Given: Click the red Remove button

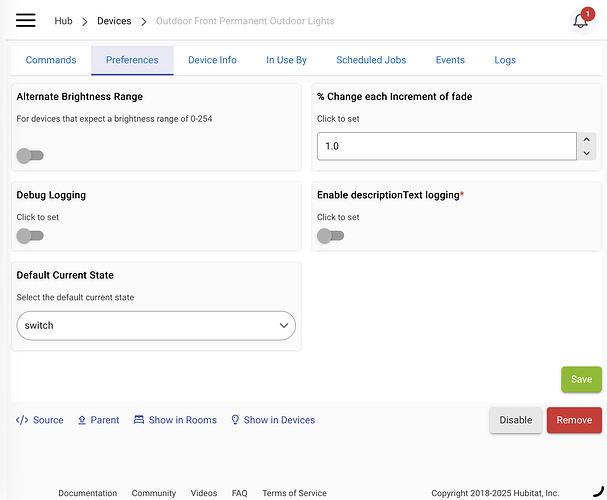Looking at the screenshot, I should [x=574, y=420].
